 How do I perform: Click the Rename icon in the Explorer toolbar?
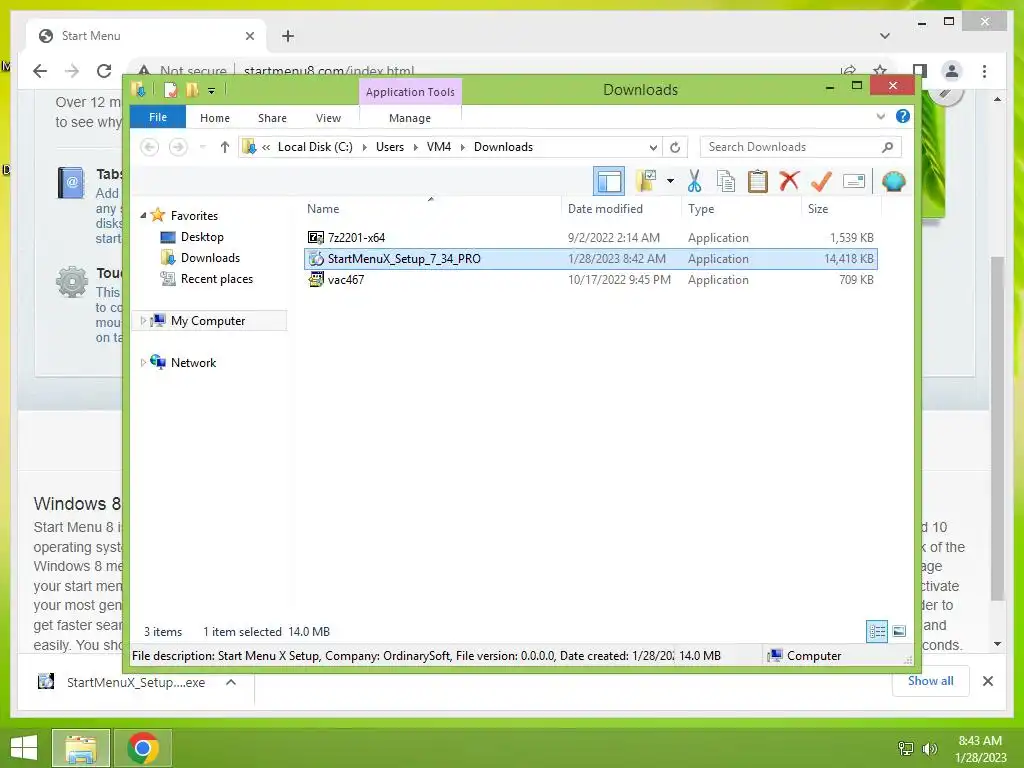point(854,181)
